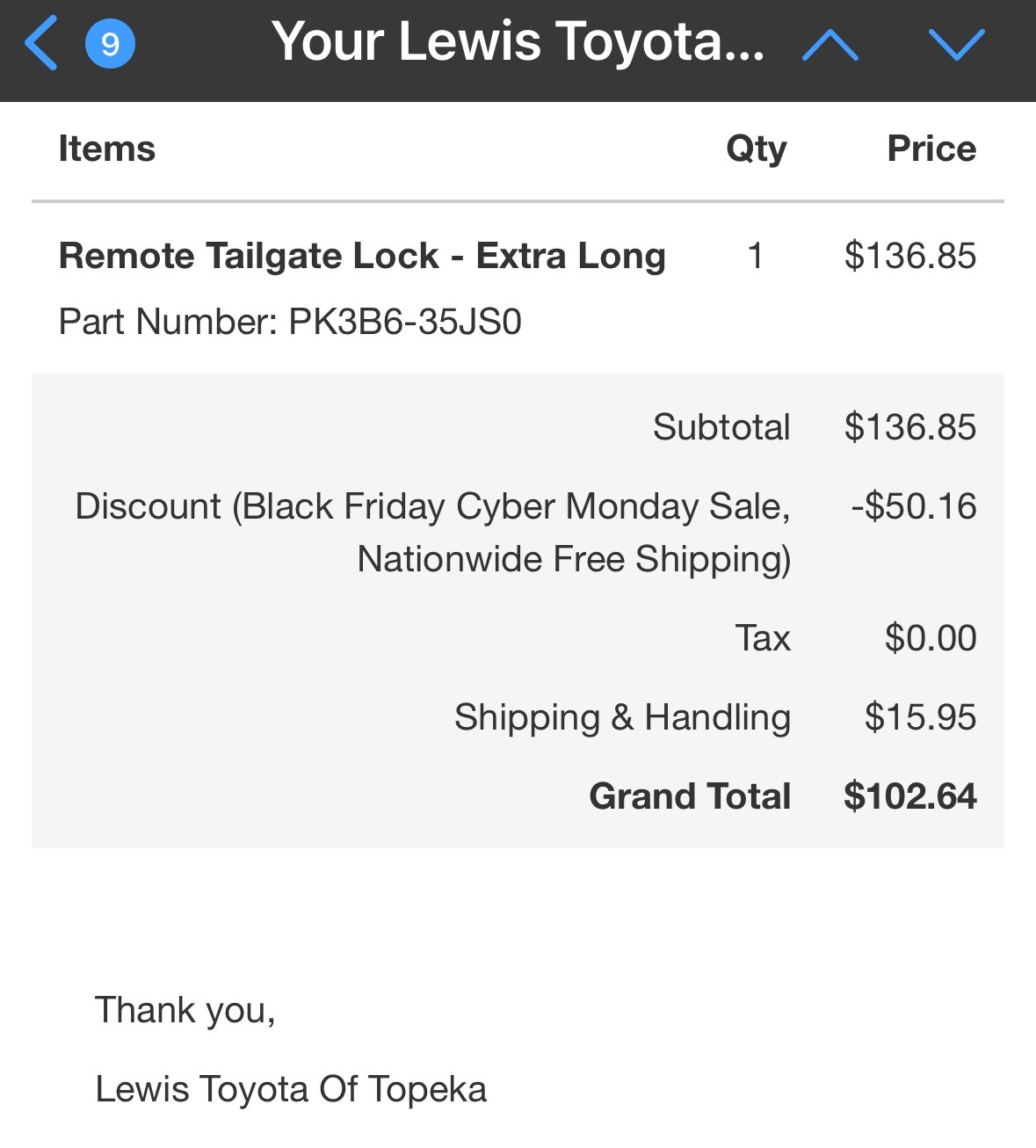Open the unread count badge showing 9

[110, 44]
